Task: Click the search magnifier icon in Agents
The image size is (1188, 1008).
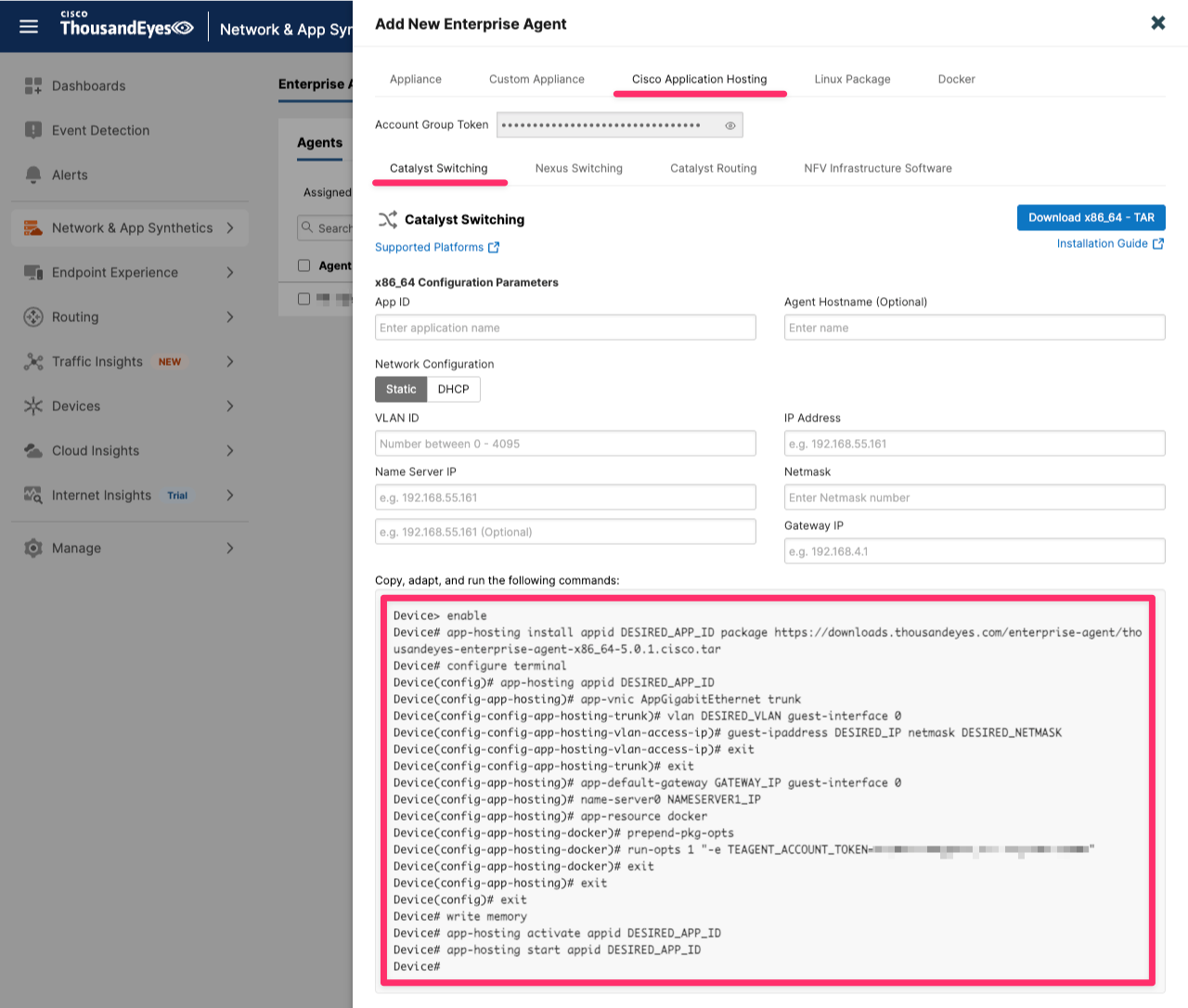Action: click(307, 227)
